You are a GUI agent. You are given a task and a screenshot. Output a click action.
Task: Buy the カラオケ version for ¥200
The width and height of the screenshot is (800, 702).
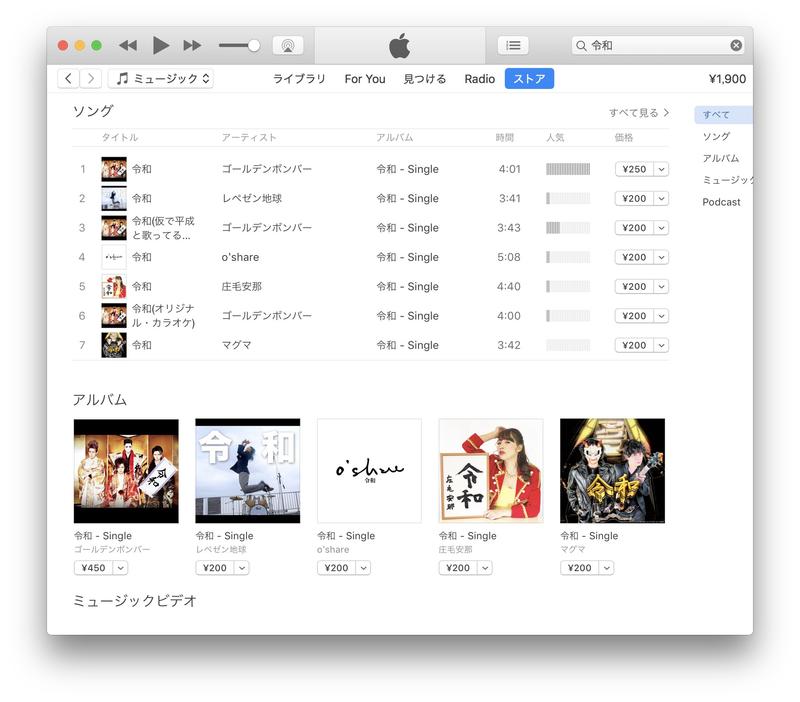pos(634,316)
